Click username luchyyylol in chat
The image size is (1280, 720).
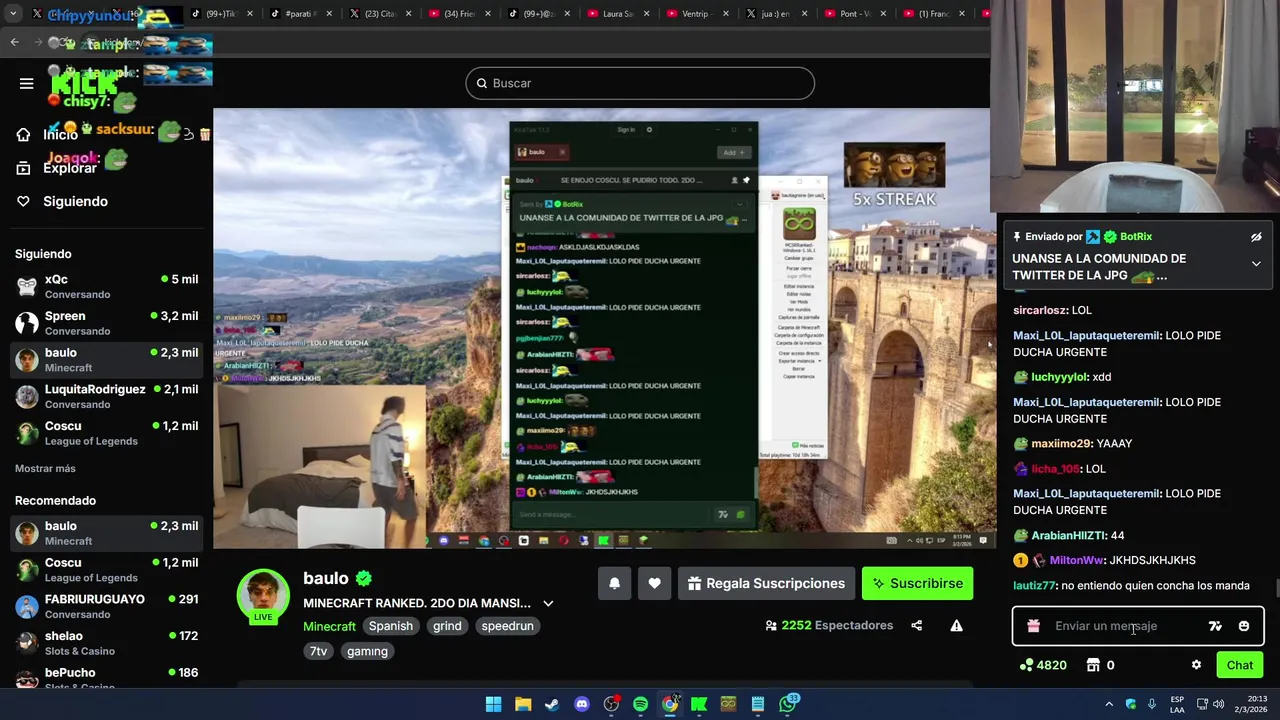tap(1059, 377)
